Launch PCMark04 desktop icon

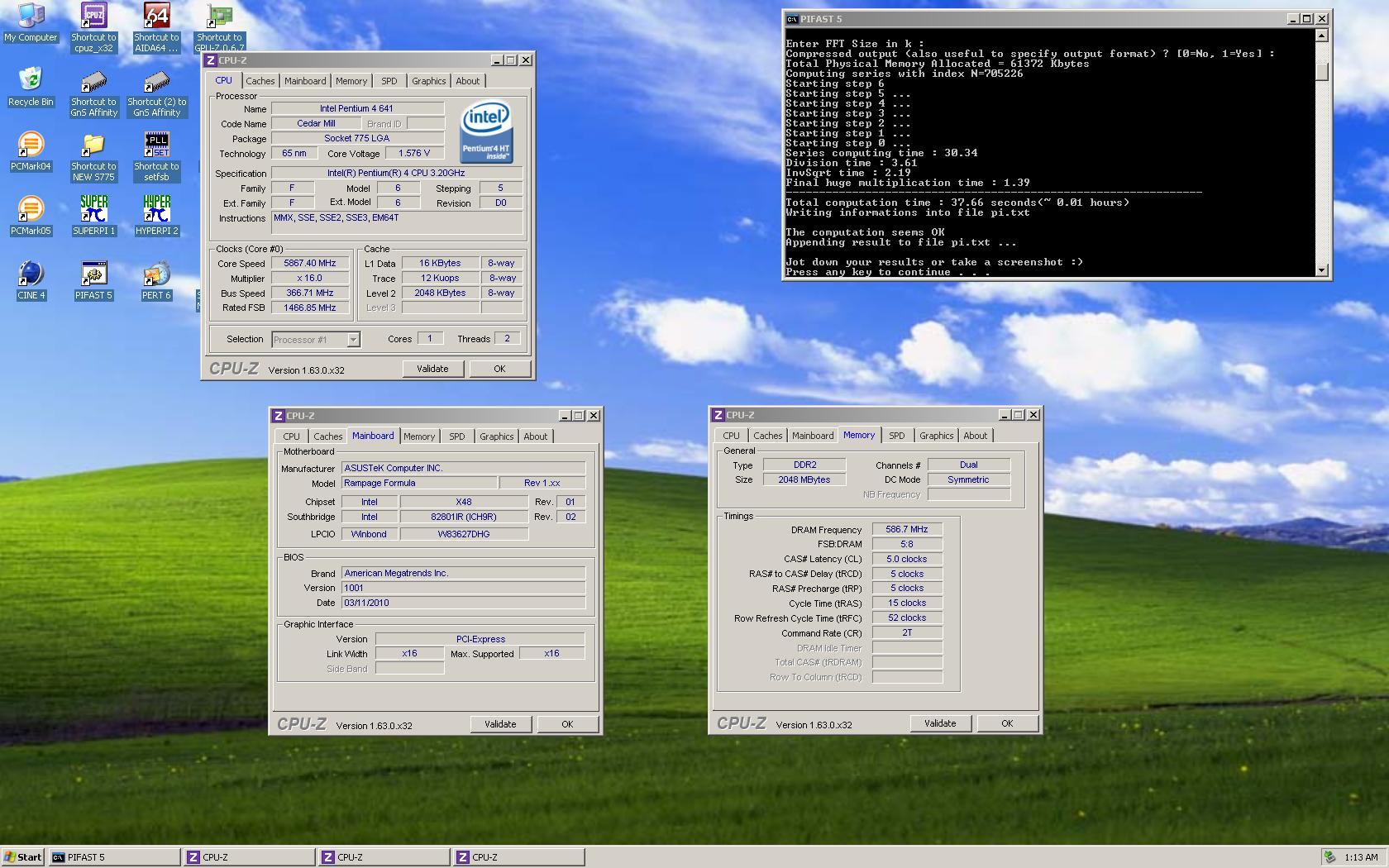click(31, 151)
